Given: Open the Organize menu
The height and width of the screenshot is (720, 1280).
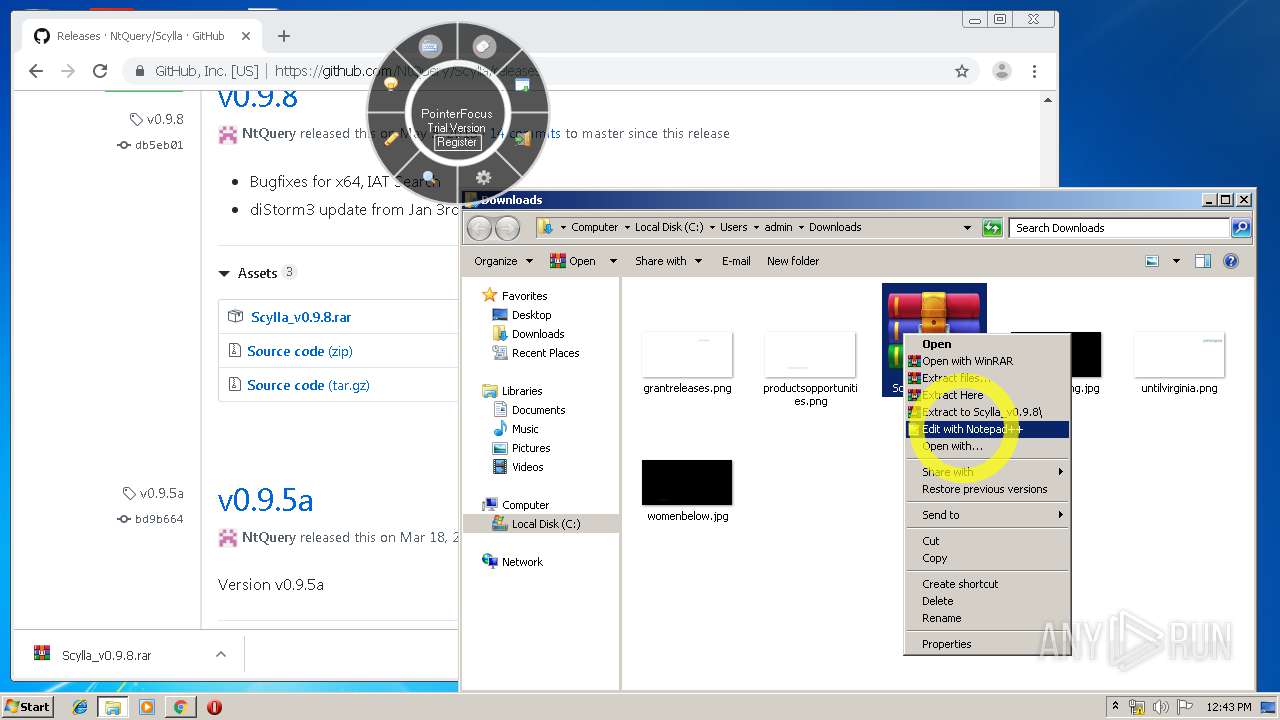Looking at the screenshot, I should pos(503,261).
